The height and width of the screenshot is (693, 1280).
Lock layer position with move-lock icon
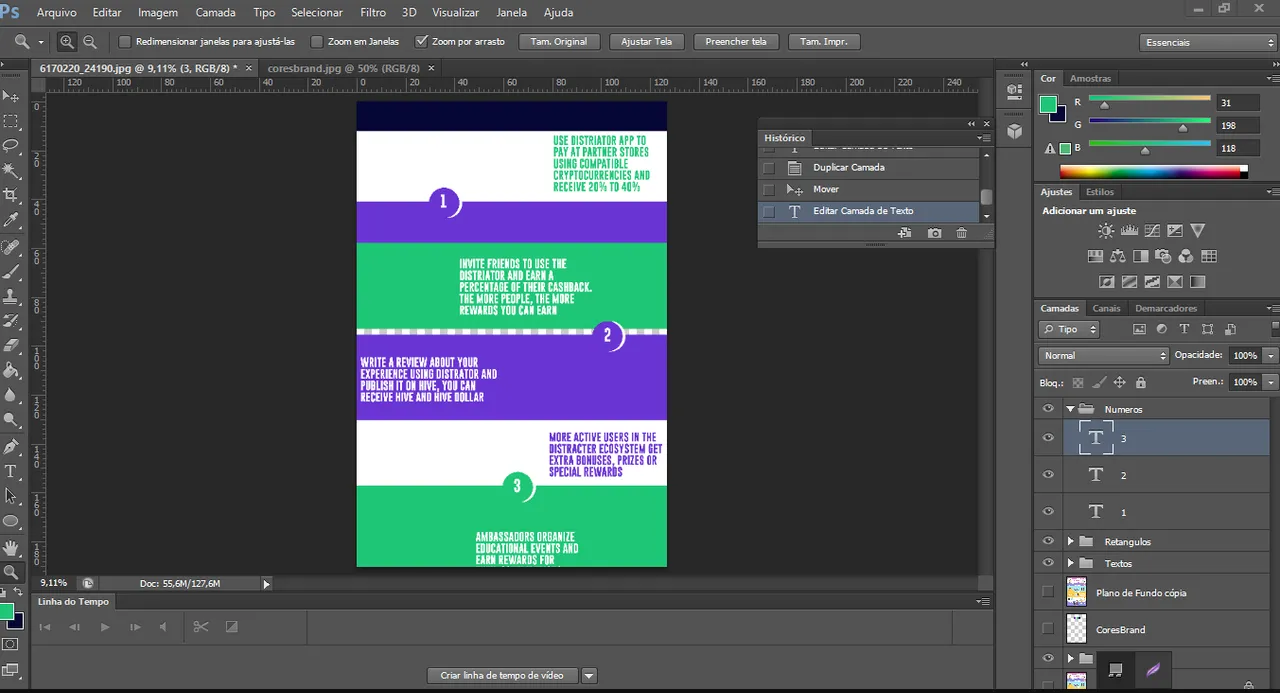[1119, 382]
